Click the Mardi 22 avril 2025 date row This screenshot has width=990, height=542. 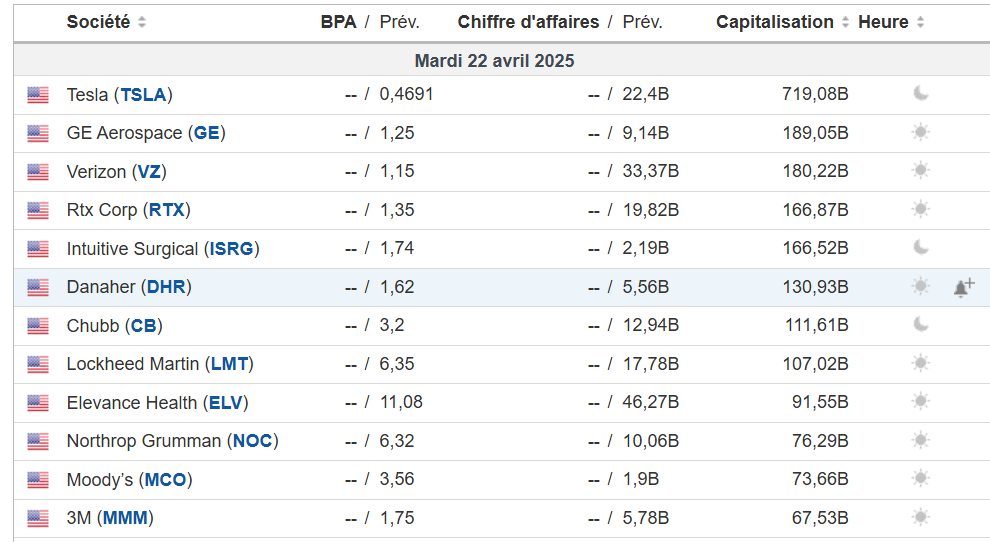[494, 61]
